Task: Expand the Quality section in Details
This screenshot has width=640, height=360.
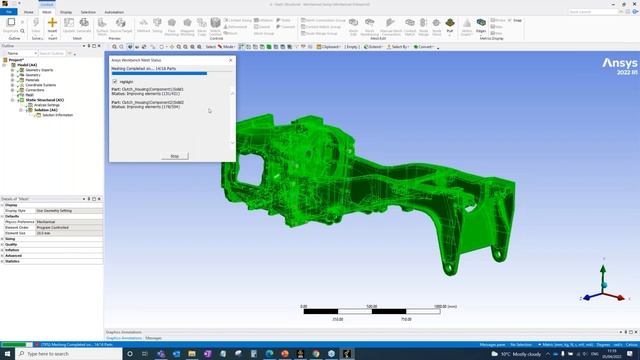Action: 2,244
